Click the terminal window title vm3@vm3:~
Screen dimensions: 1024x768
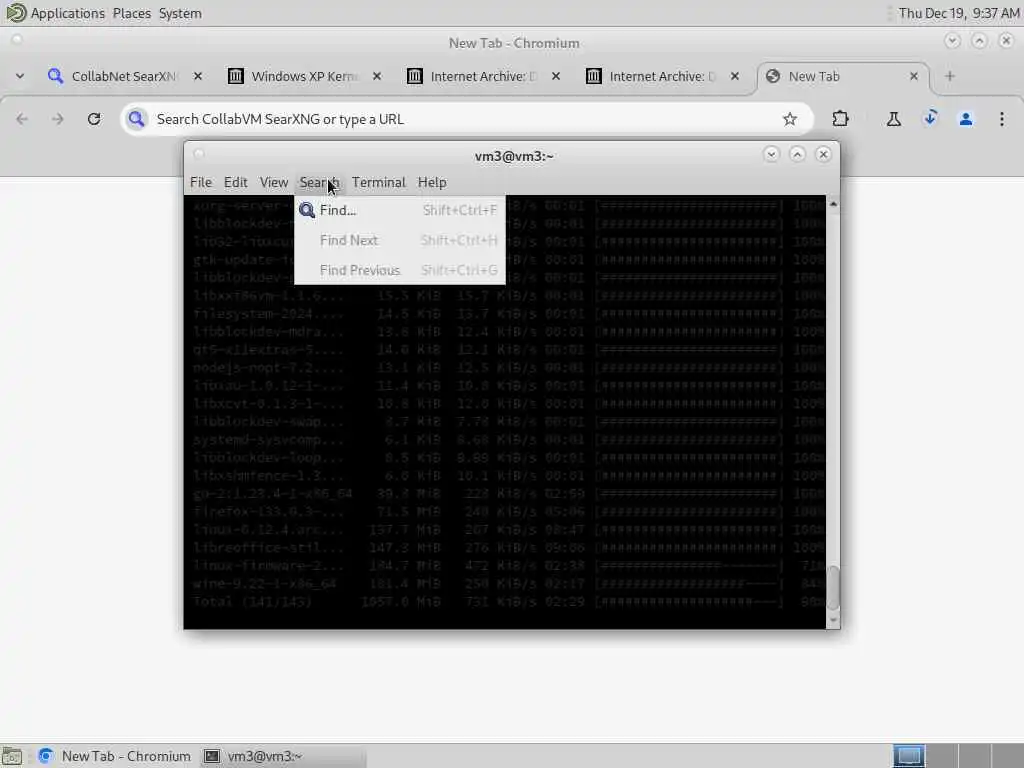[514, 156]
